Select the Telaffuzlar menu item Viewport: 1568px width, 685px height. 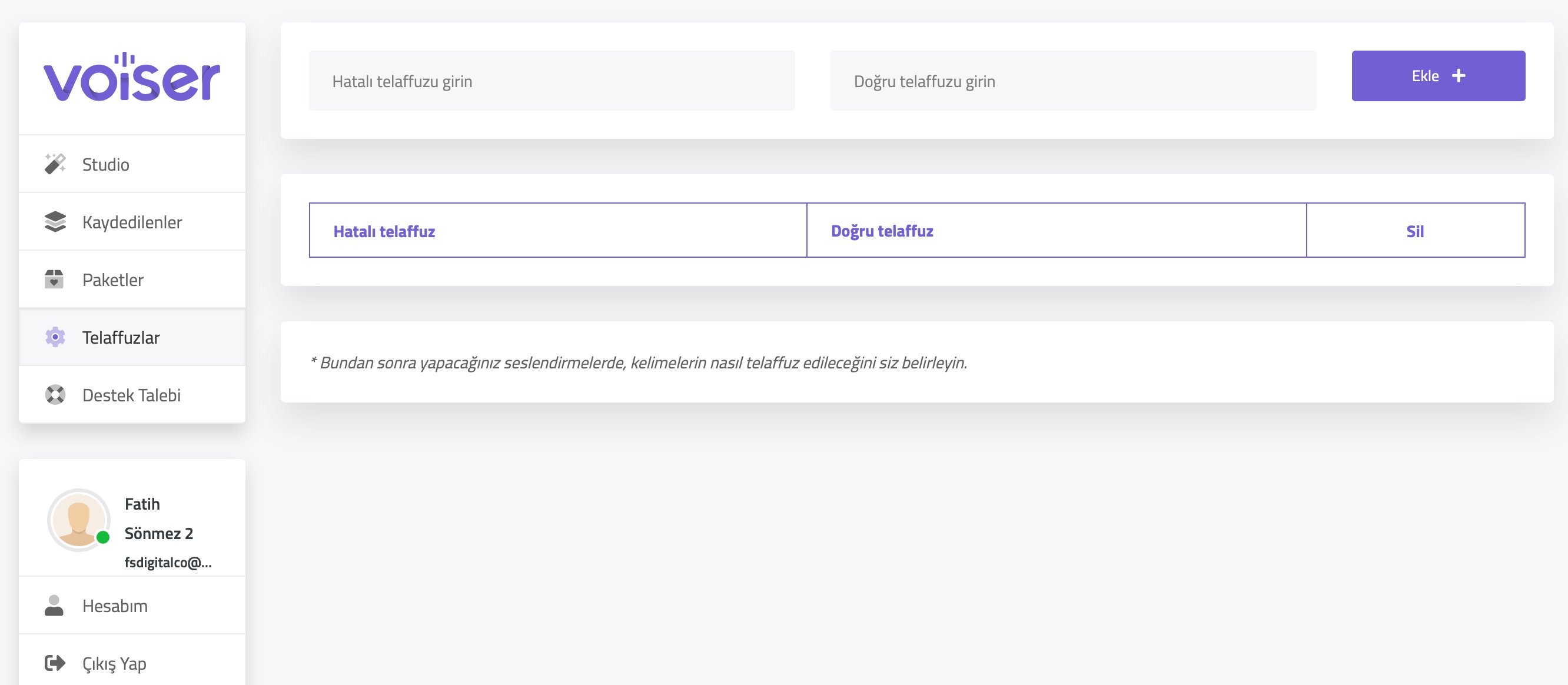132,337
